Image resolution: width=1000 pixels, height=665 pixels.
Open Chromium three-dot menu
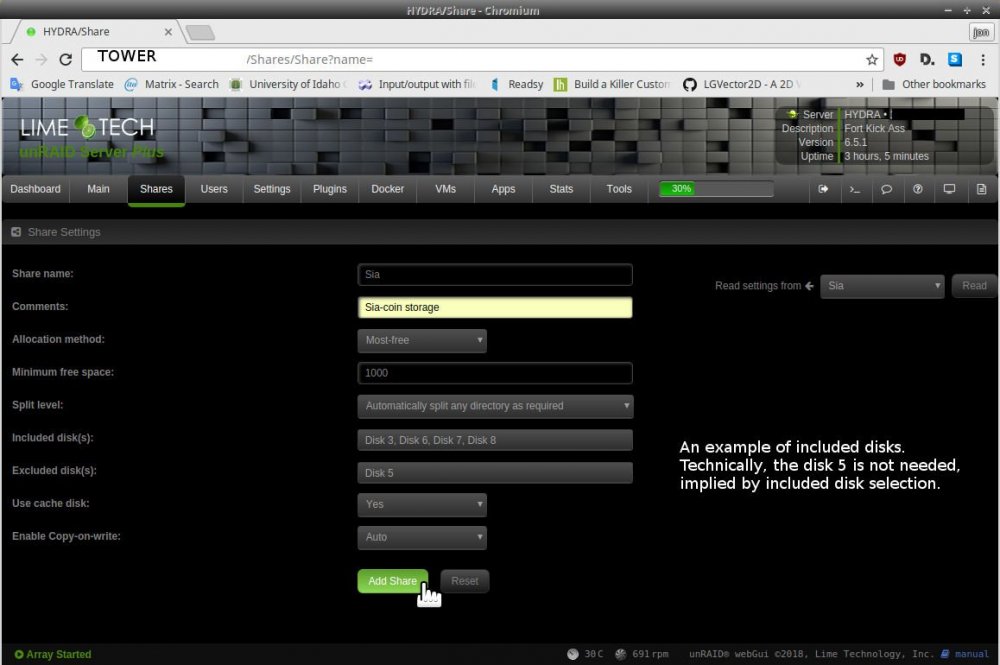coord(983,59)
